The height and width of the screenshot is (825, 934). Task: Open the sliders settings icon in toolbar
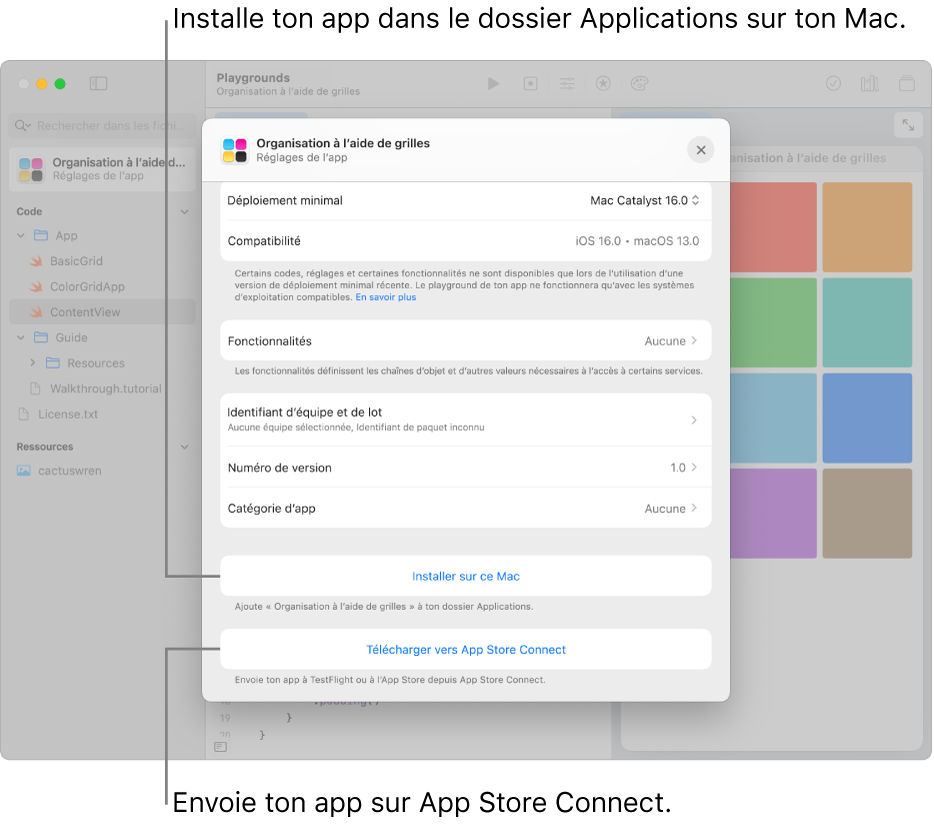pyautogui.click(x=567, y=84)
